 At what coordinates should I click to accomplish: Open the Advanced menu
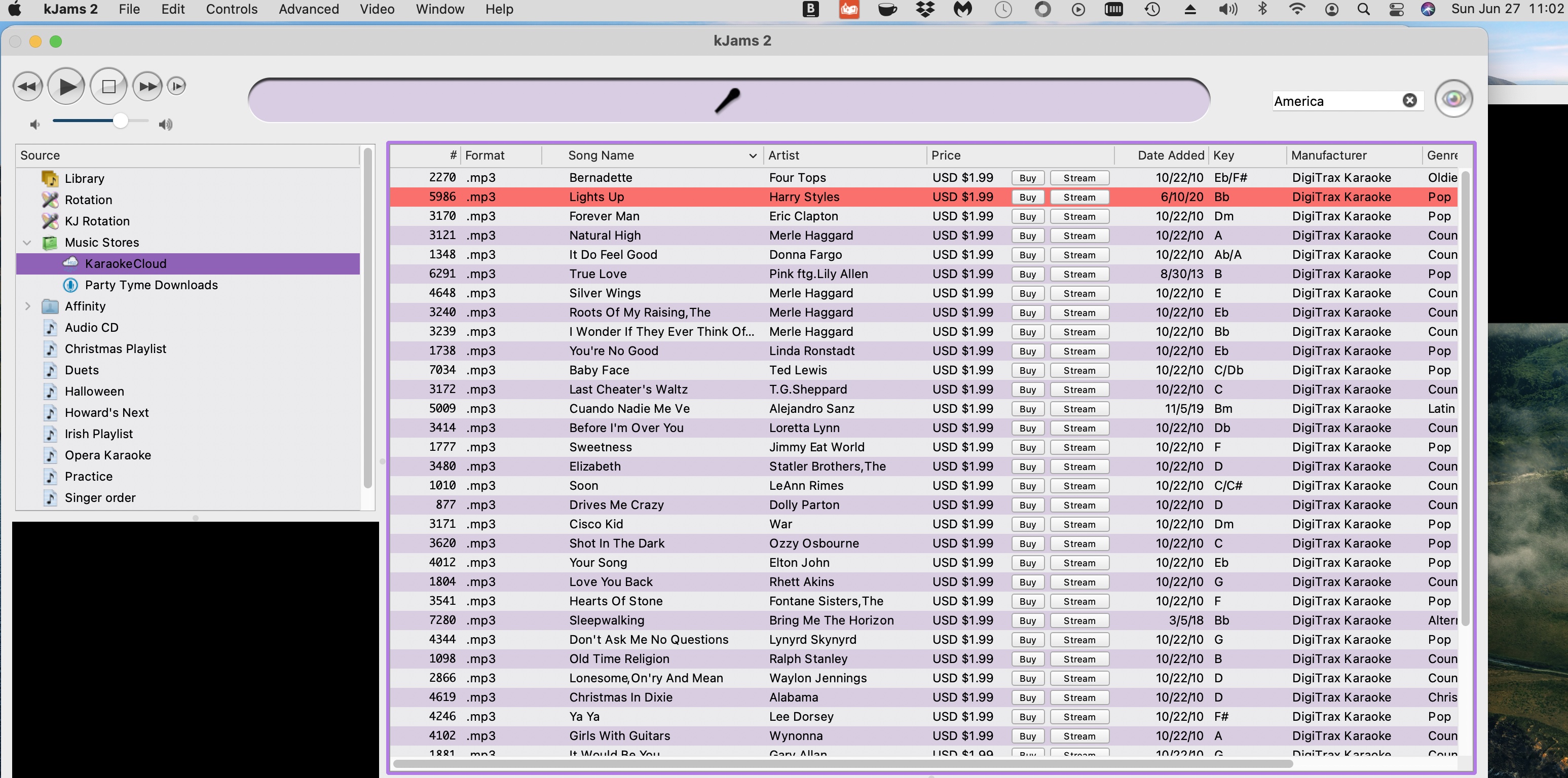tap(309, 9)
